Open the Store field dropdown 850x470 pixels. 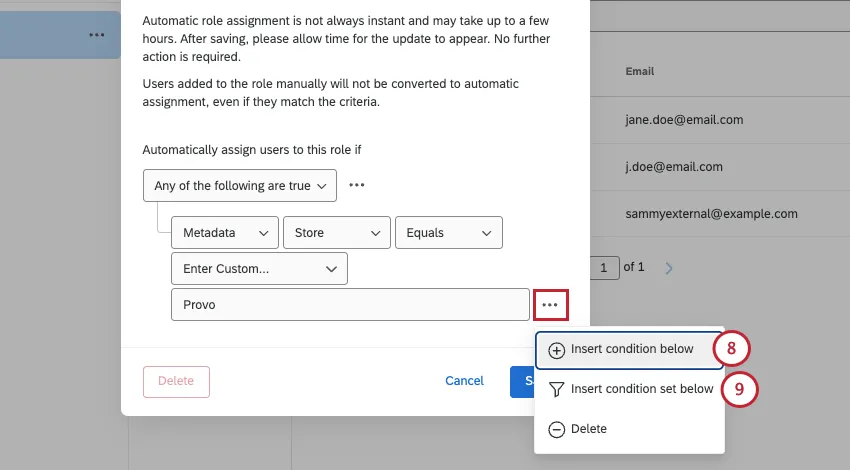[337, 233]
